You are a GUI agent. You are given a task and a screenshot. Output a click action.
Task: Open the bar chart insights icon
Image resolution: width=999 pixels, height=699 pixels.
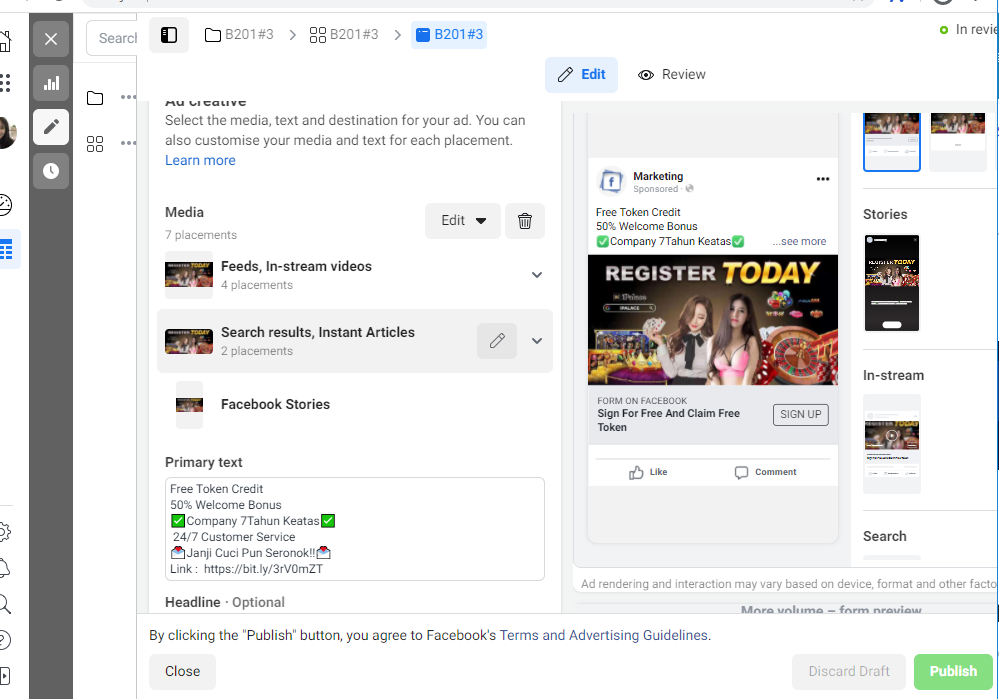(x=51, y=83)
